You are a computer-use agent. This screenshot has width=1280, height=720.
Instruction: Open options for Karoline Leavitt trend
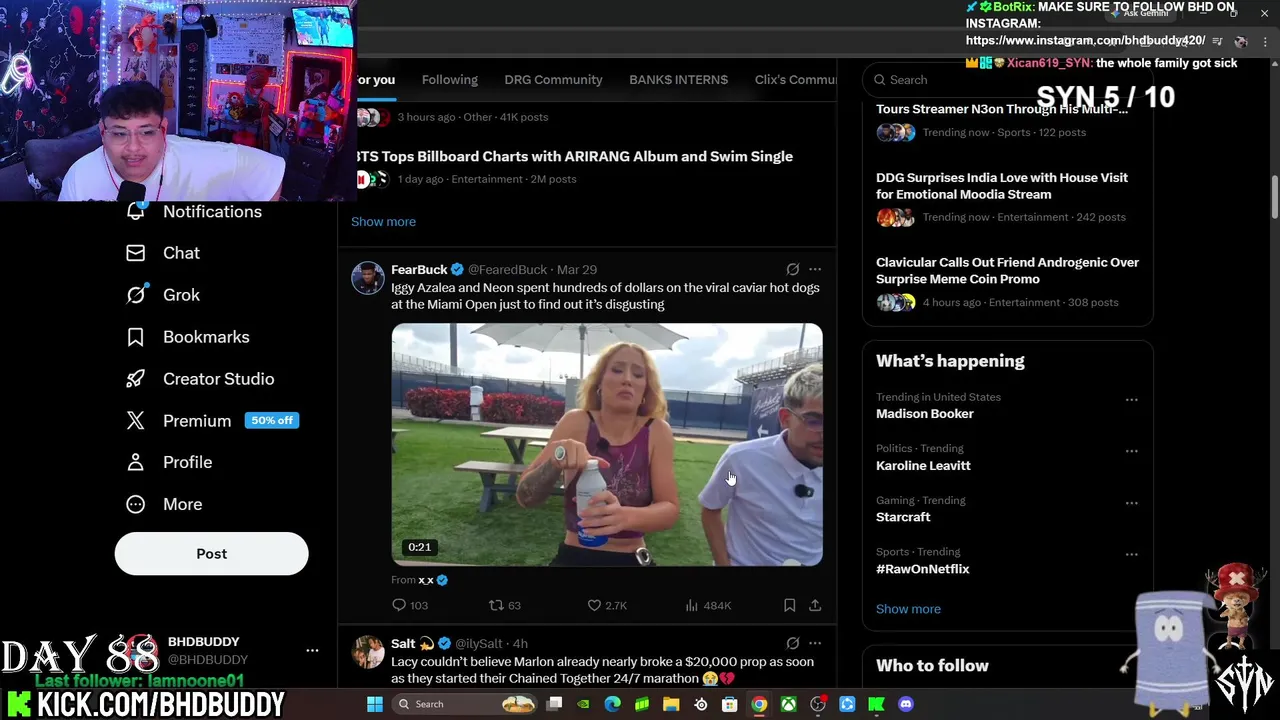1131,451
